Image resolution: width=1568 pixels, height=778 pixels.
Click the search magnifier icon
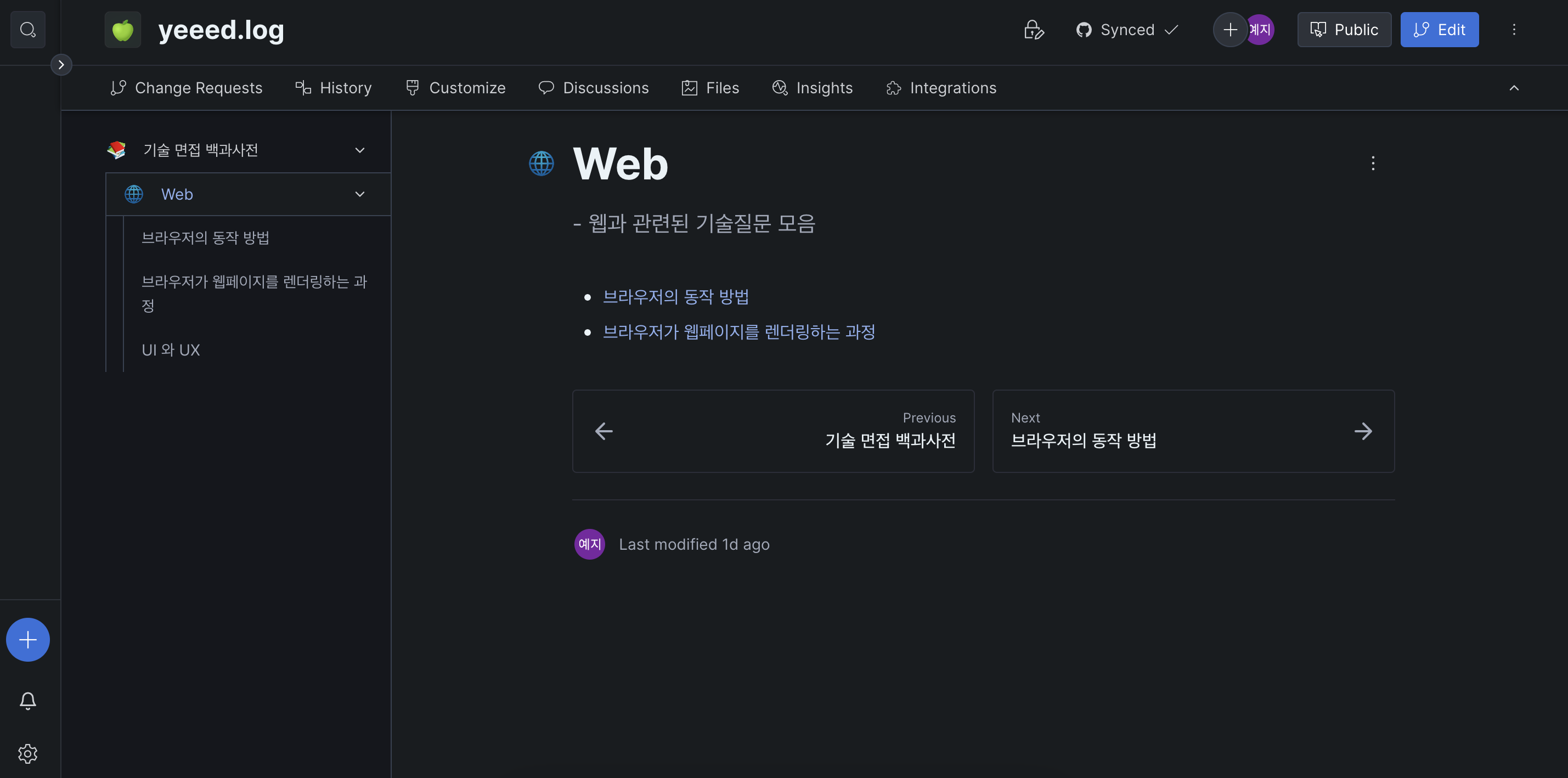(x=28, y=29)
